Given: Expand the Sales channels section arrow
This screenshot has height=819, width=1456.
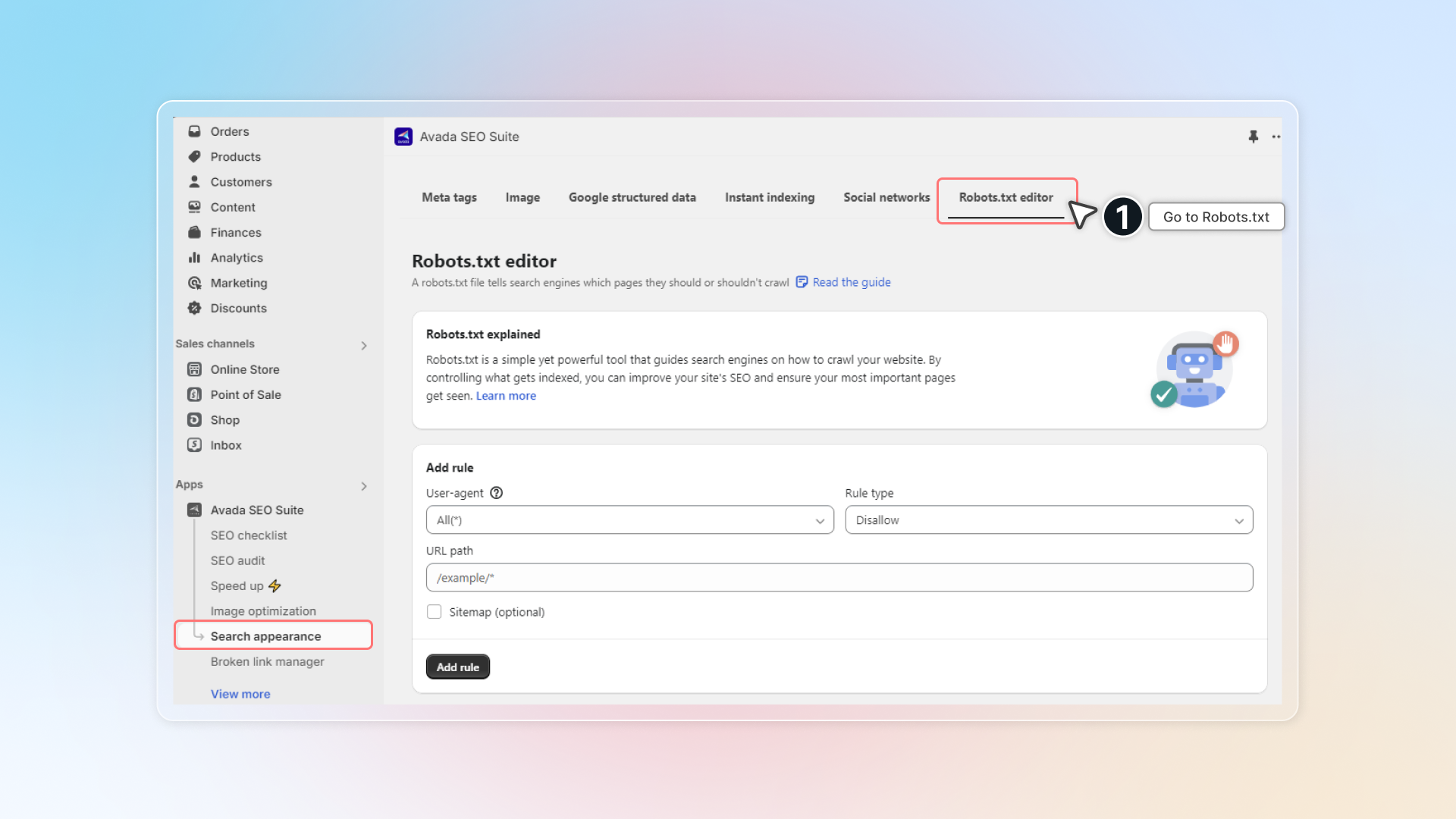Looking at the screenshot, I should click(x=364, y=346).
